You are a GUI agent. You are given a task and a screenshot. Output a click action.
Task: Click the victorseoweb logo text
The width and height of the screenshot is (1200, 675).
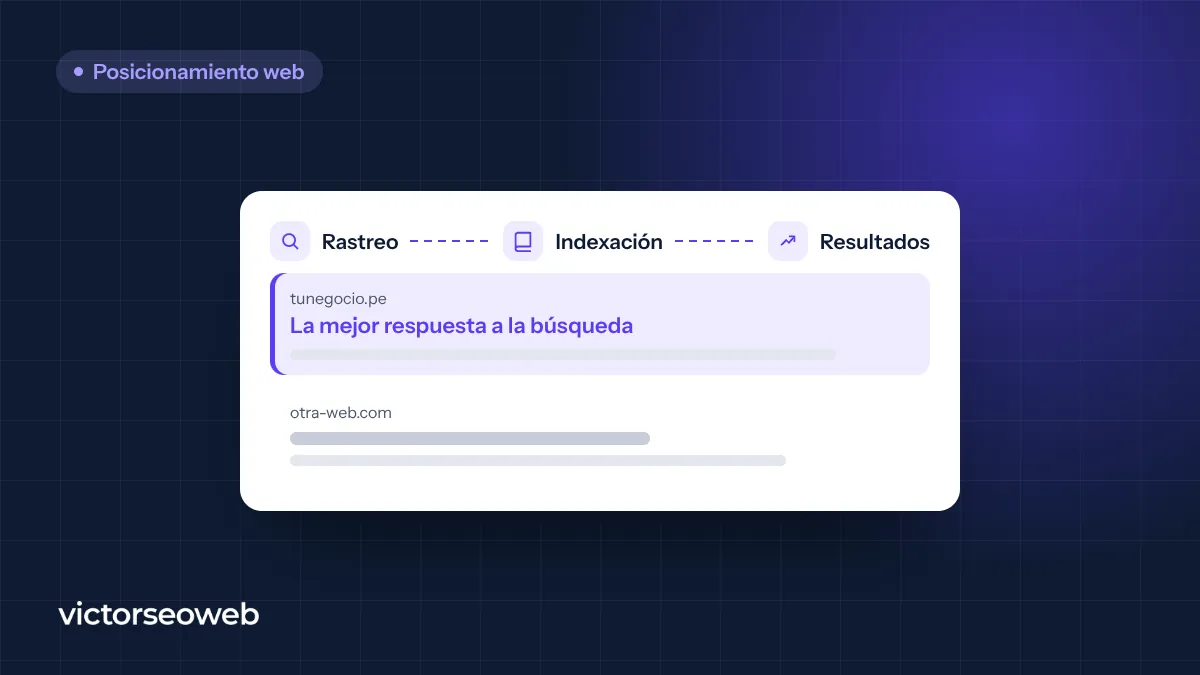tap(159, 614)
